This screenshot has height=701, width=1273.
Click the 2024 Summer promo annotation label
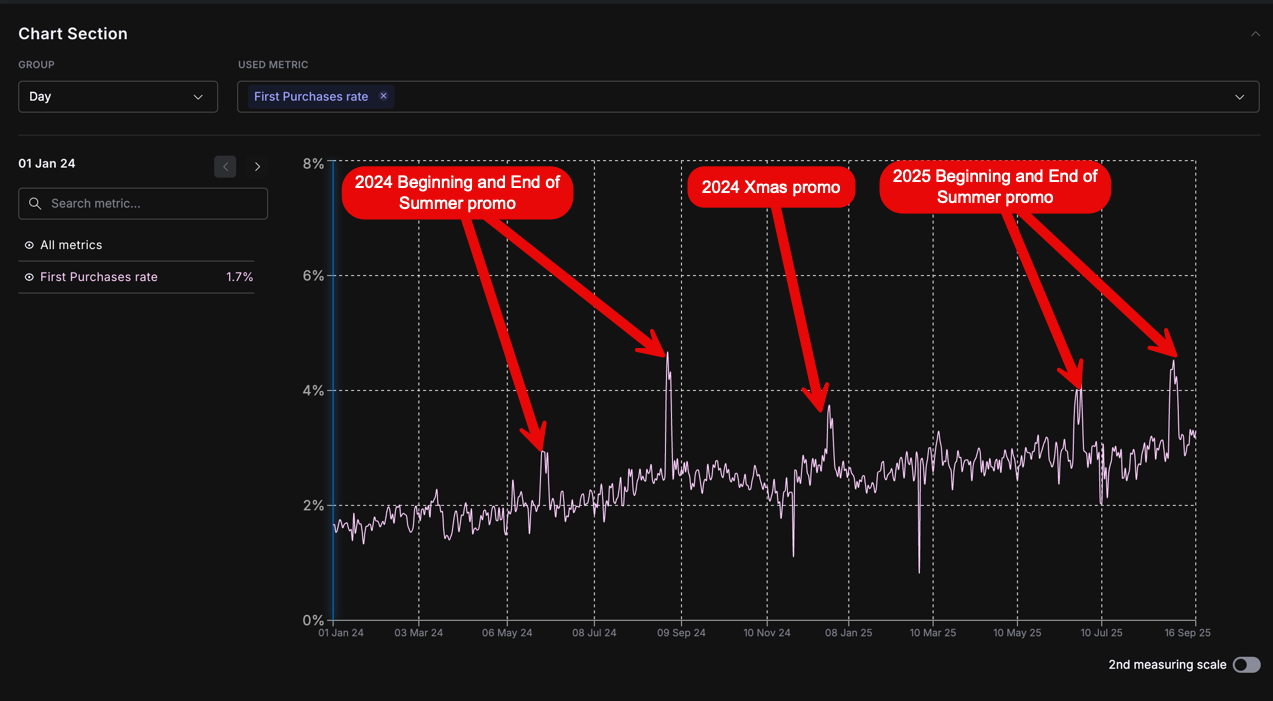457,192
